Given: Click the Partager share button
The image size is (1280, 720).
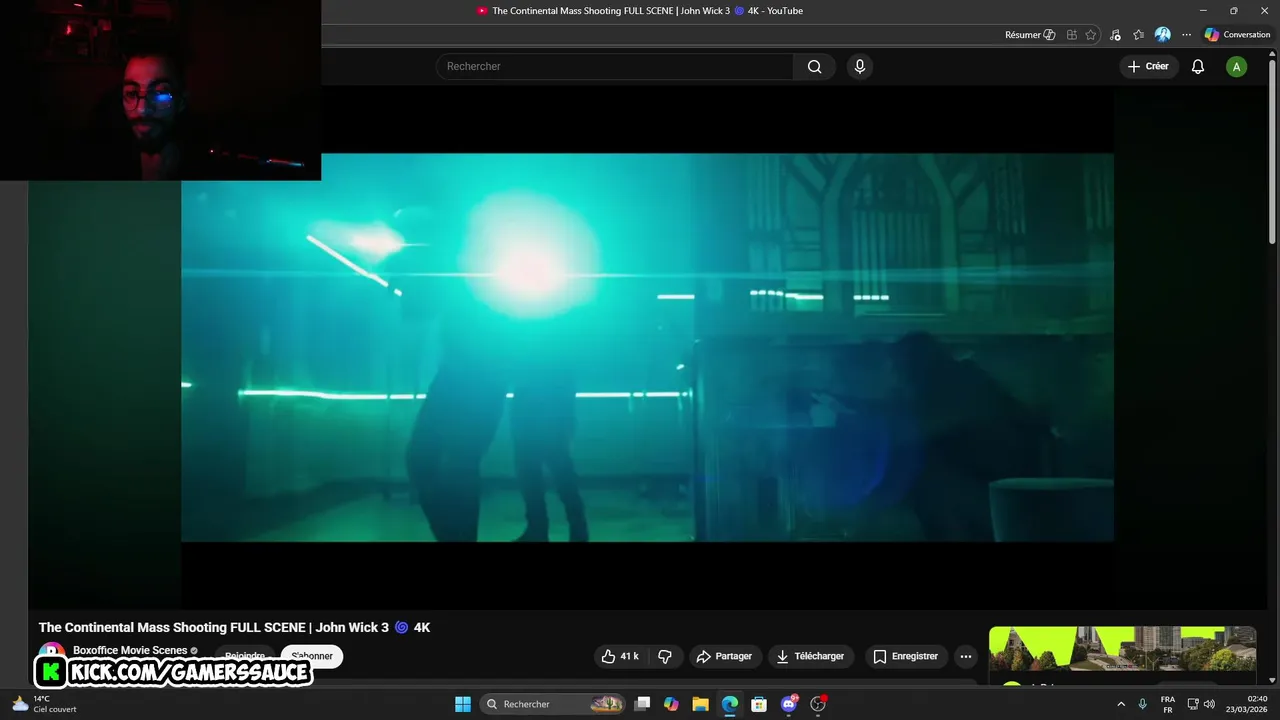Looking at the screenshot, I should [x=725, y=656].
